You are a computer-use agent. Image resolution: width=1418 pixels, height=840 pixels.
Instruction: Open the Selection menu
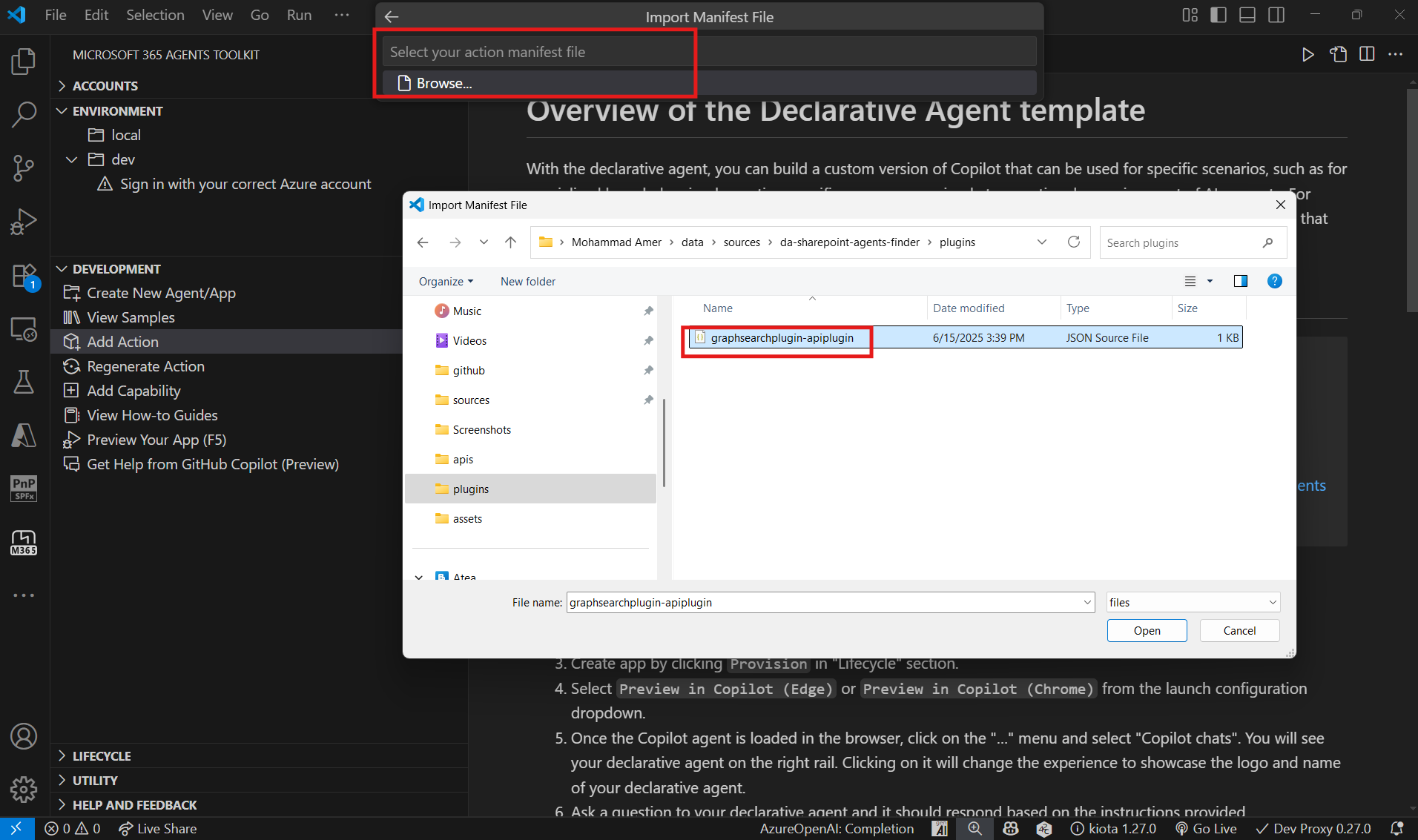coord(155,15)
